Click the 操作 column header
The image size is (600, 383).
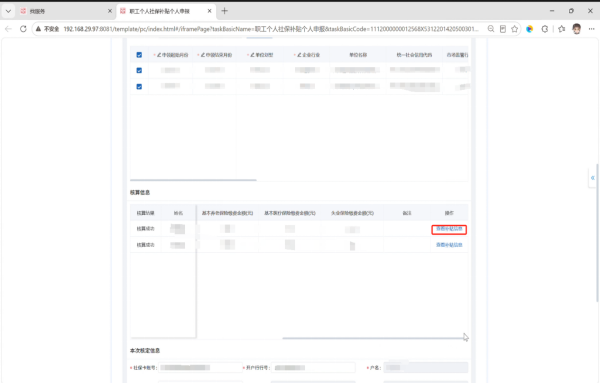pos(449,213)
